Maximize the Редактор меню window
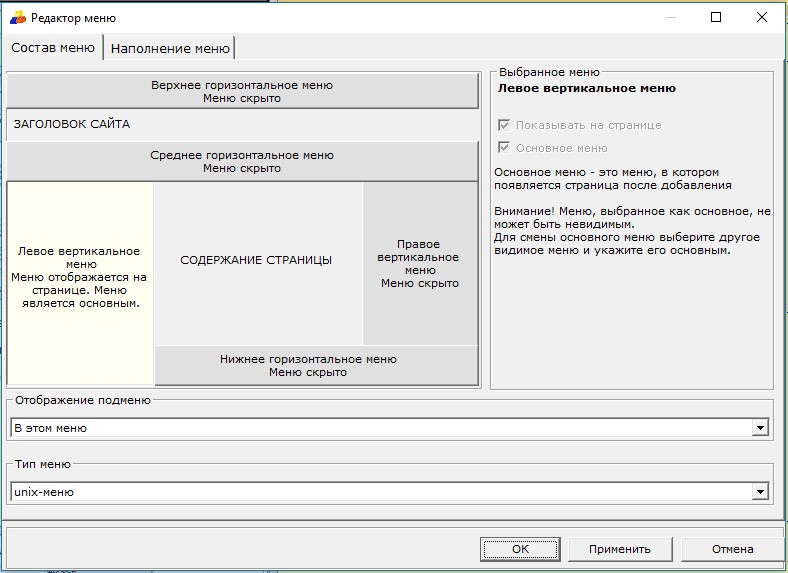This screenshot has height=573, width=788. click(716, 17)
